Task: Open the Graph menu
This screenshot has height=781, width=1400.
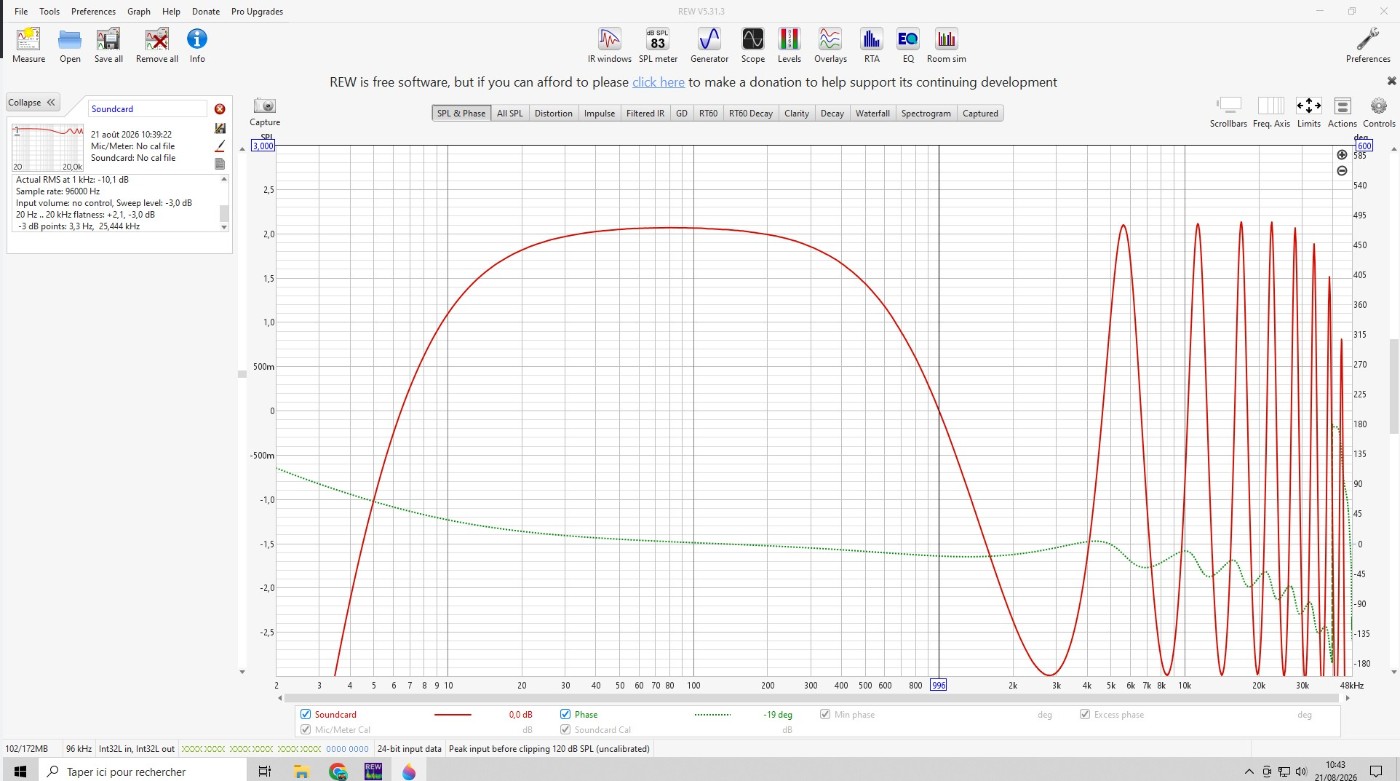Action: tap(139, 11)
